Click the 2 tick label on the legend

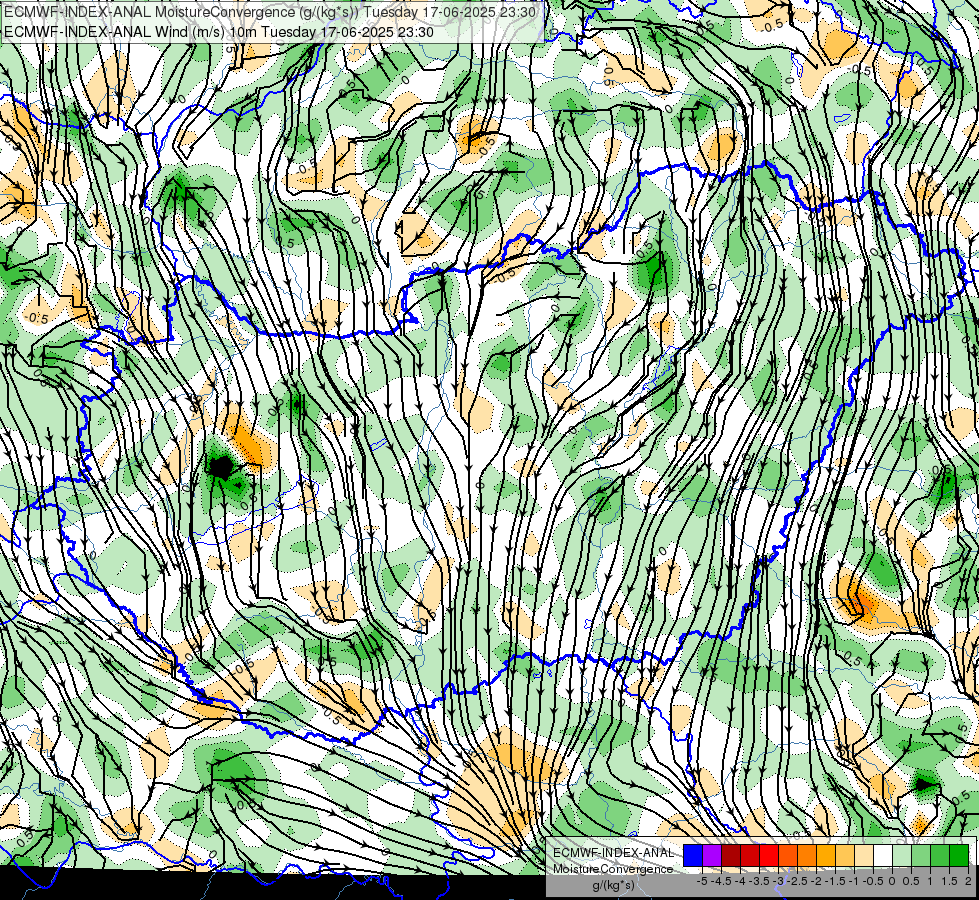968,881
